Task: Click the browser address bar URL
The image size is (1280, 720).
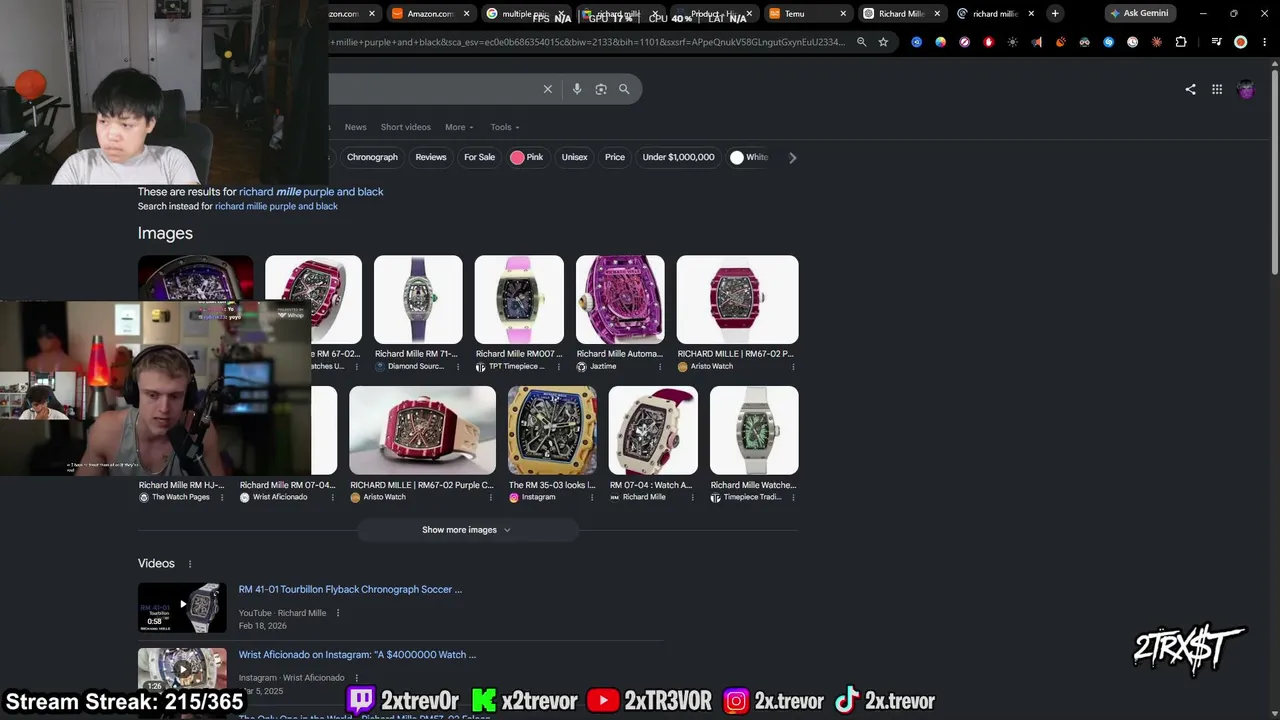Action: tap(588, 42)
